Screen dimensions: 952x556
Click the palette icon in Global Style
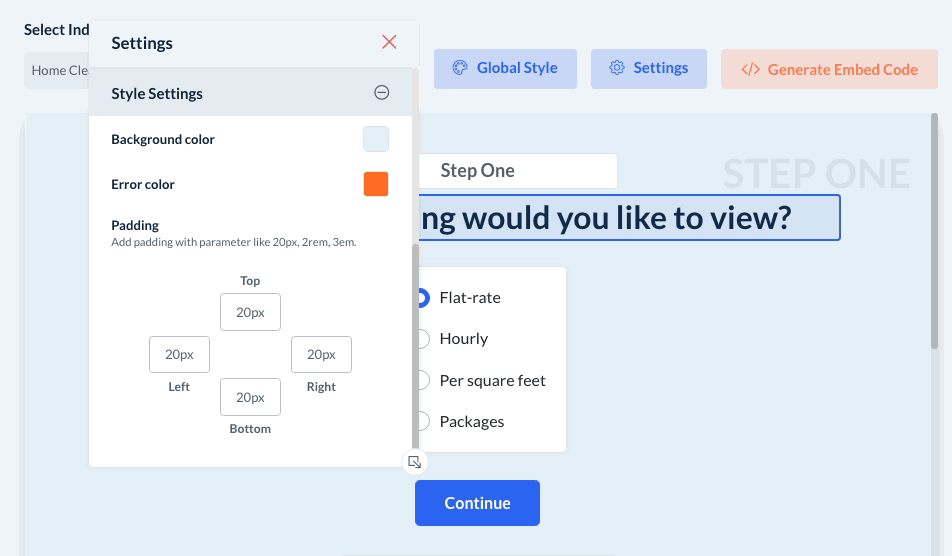460,68
